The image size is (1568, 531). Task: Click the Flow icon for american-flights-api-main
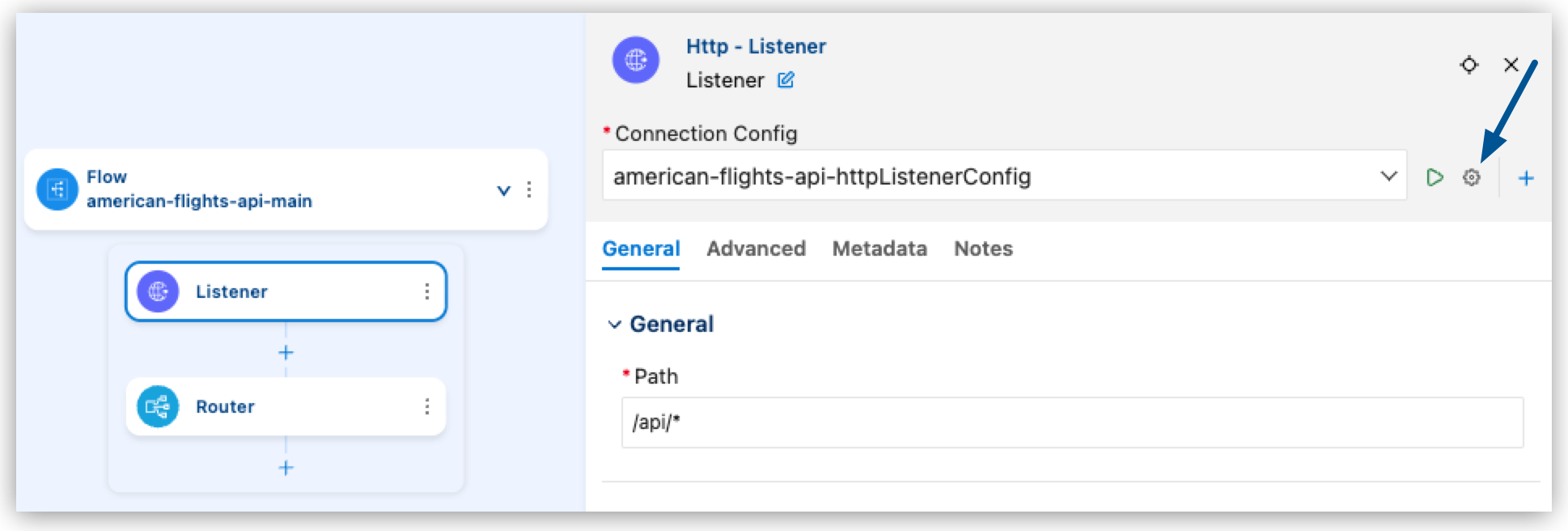[x=57, y=189]
